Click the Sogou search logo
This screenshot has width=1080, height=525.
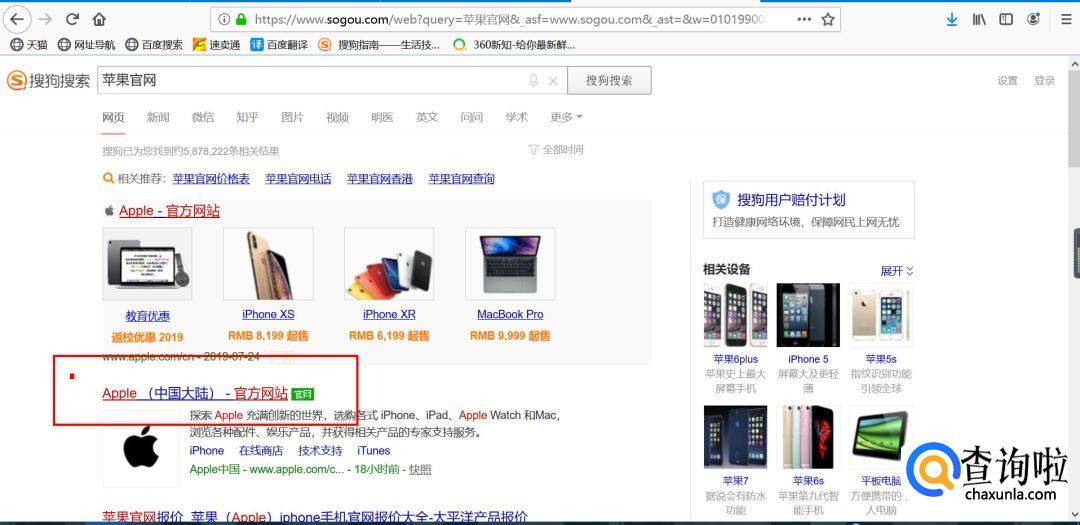point(48,81)
